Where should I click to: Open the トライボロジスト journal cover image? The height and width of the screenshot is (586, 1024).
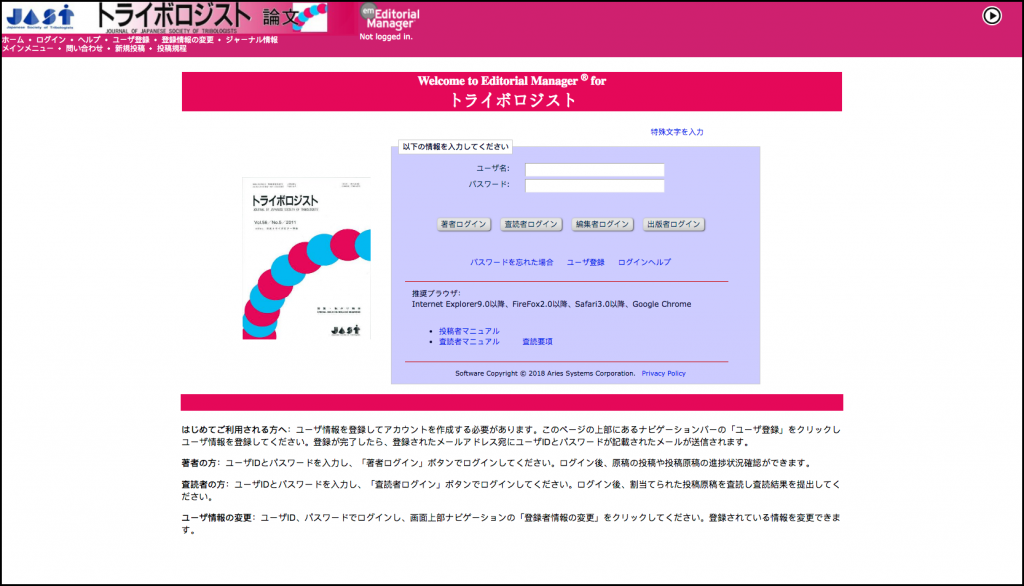pyautogui.click(x=306, y=258)
